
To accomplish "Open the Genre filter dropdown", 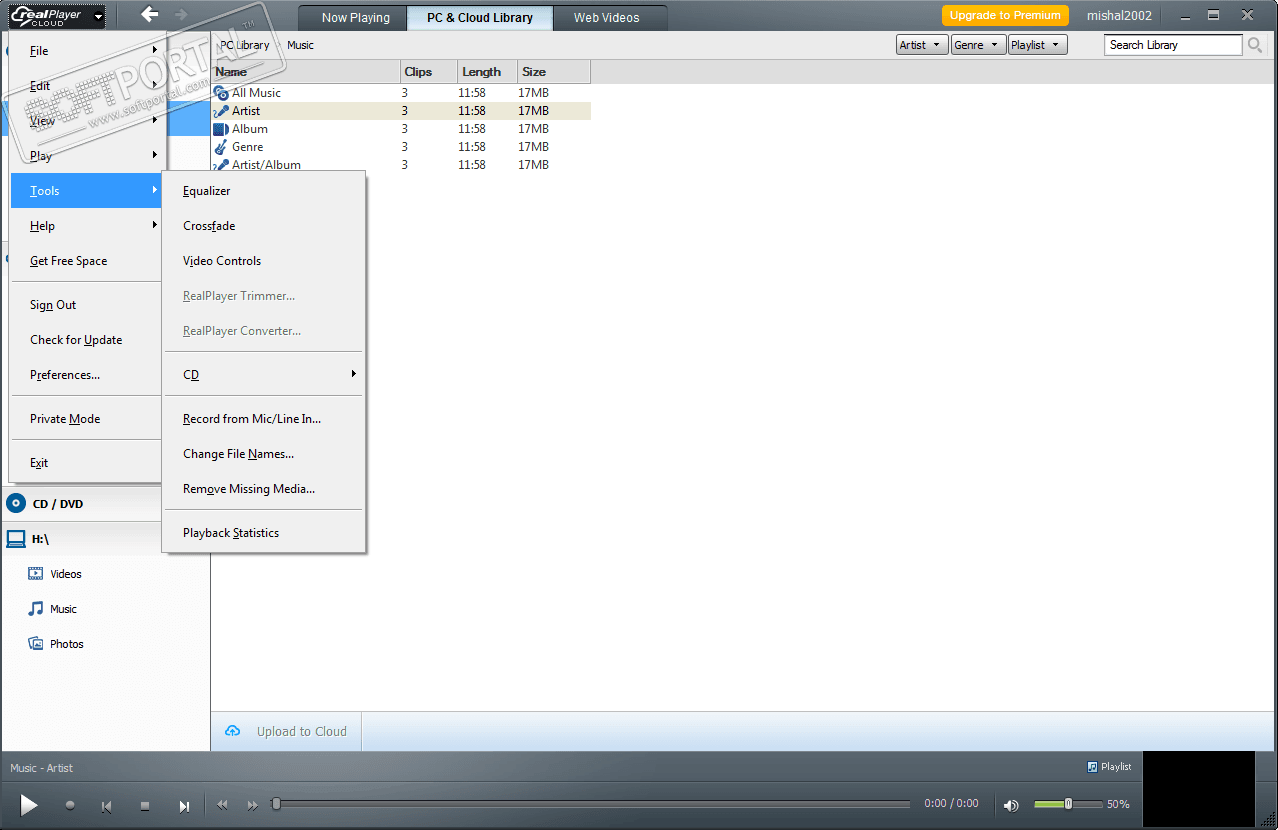I will [x=978, y=45].
